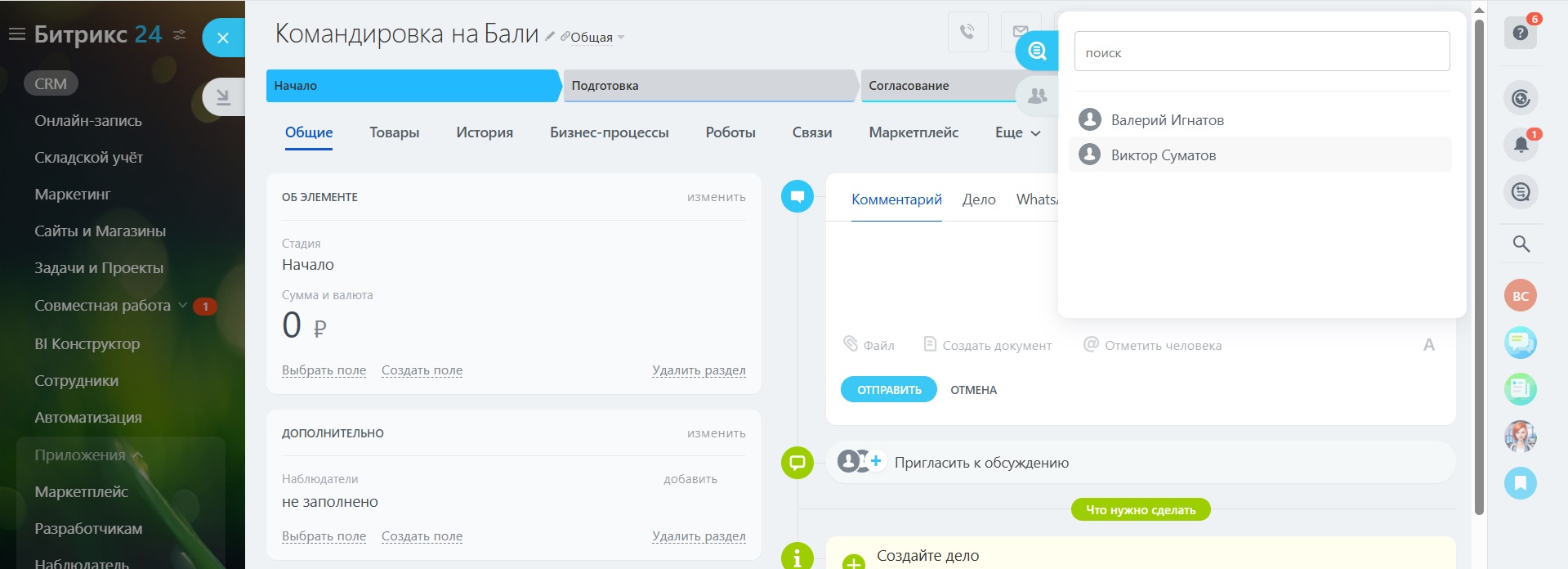Click the search magnifier icon in right bar
Image resolution: width=1568 pixels, height=569 pixels.
(x=1521, y=244)
